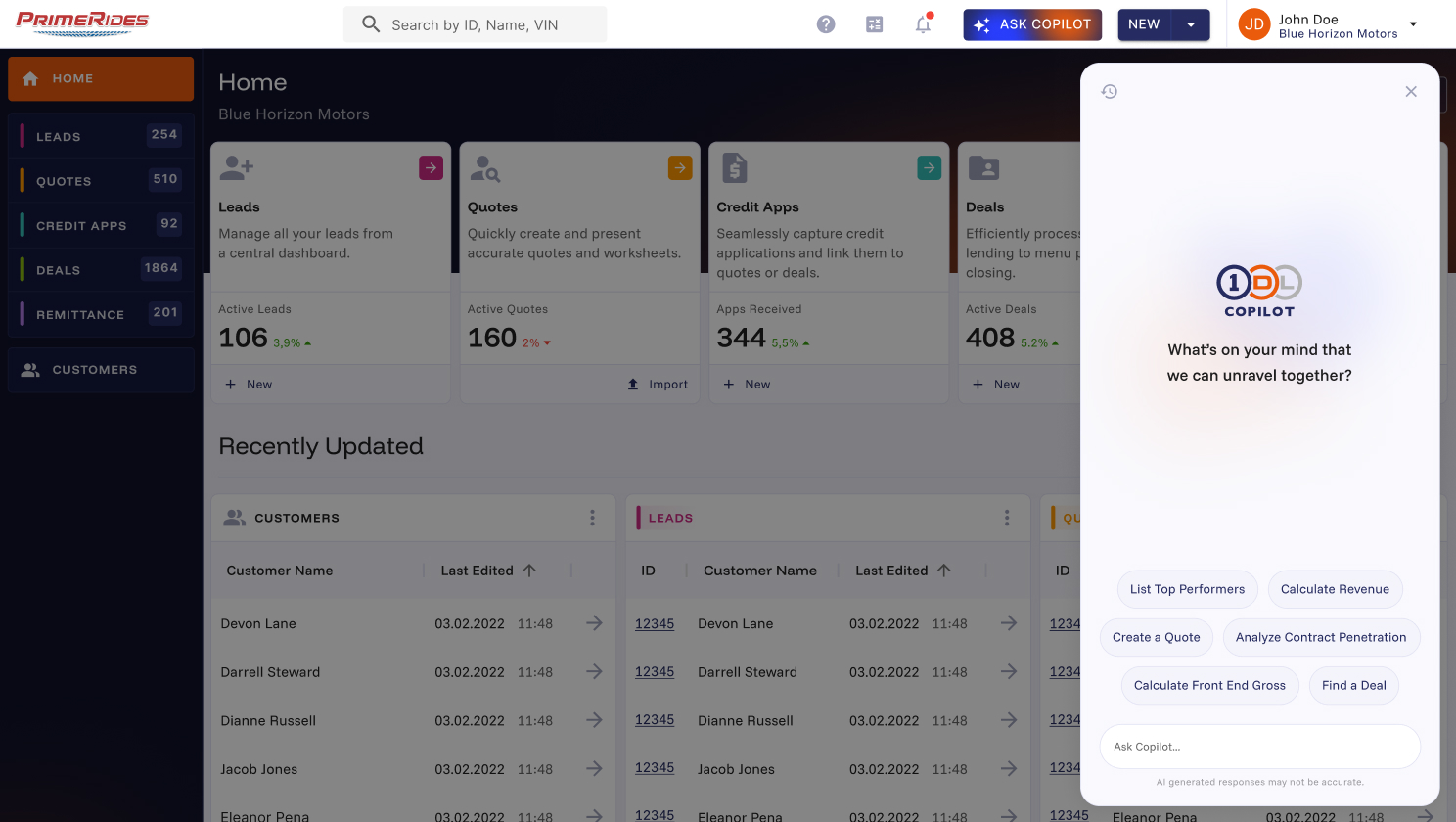Focus the Search by ID, Name, VIN field

pos(475,24)
